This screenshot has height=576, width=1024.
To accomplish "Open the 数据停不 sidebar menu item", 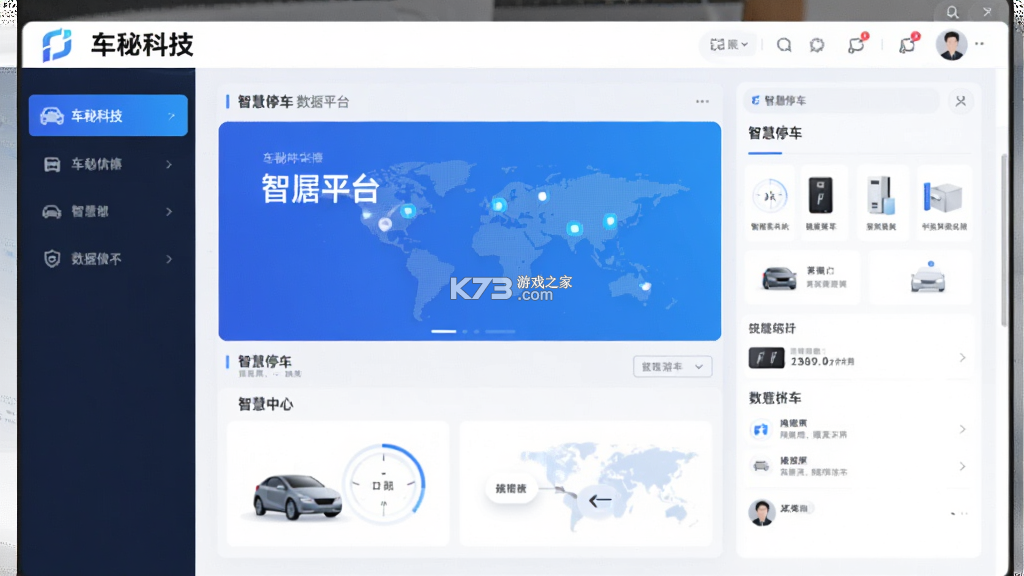I will pos(108,259).
